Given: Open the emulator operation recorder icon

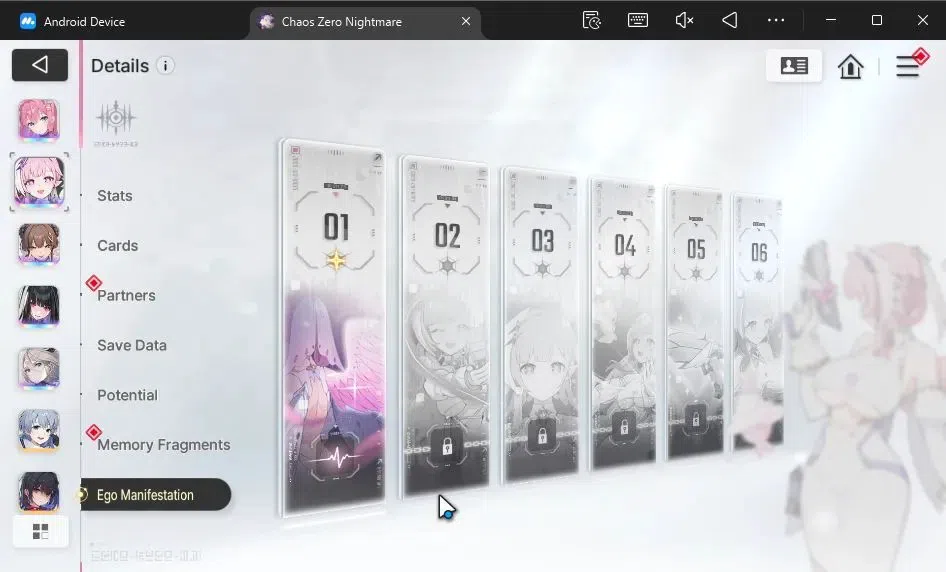Looking at the screenshot, I should point(592,21).
